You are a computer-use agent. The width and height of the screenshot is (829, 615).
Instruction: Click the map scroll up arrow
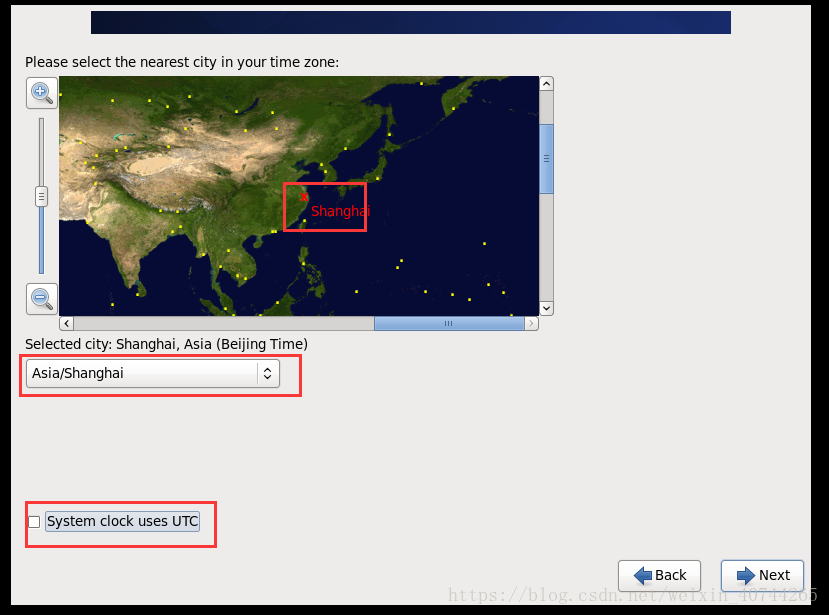(547, 84)
